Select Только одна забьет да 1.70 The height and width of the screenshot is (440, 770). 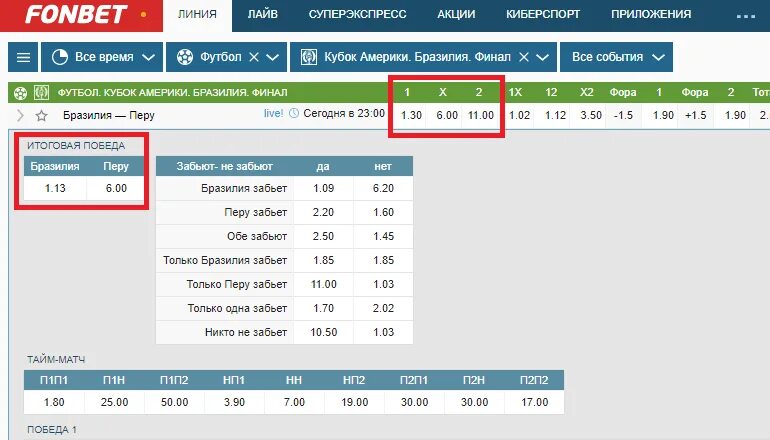point(323,308)
